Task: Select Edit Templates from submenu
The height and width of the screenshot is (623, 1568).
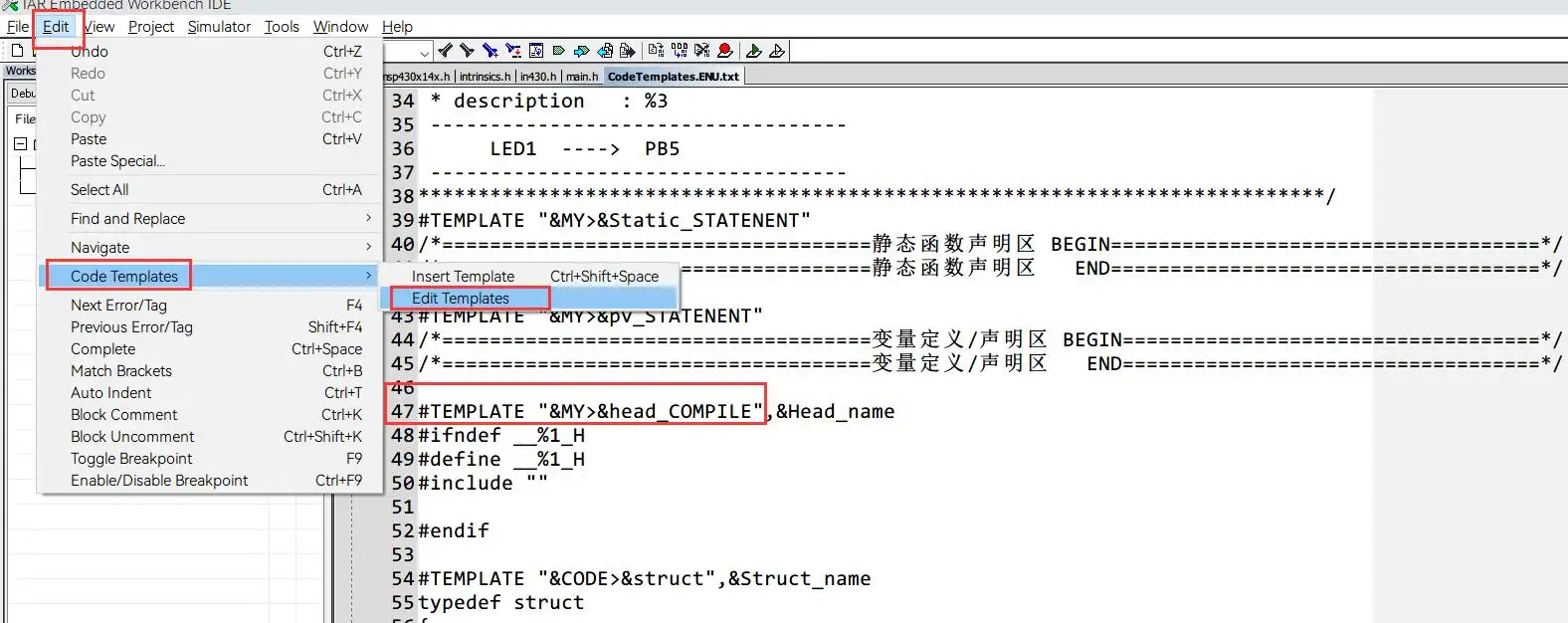Action: tap(461, 299)
